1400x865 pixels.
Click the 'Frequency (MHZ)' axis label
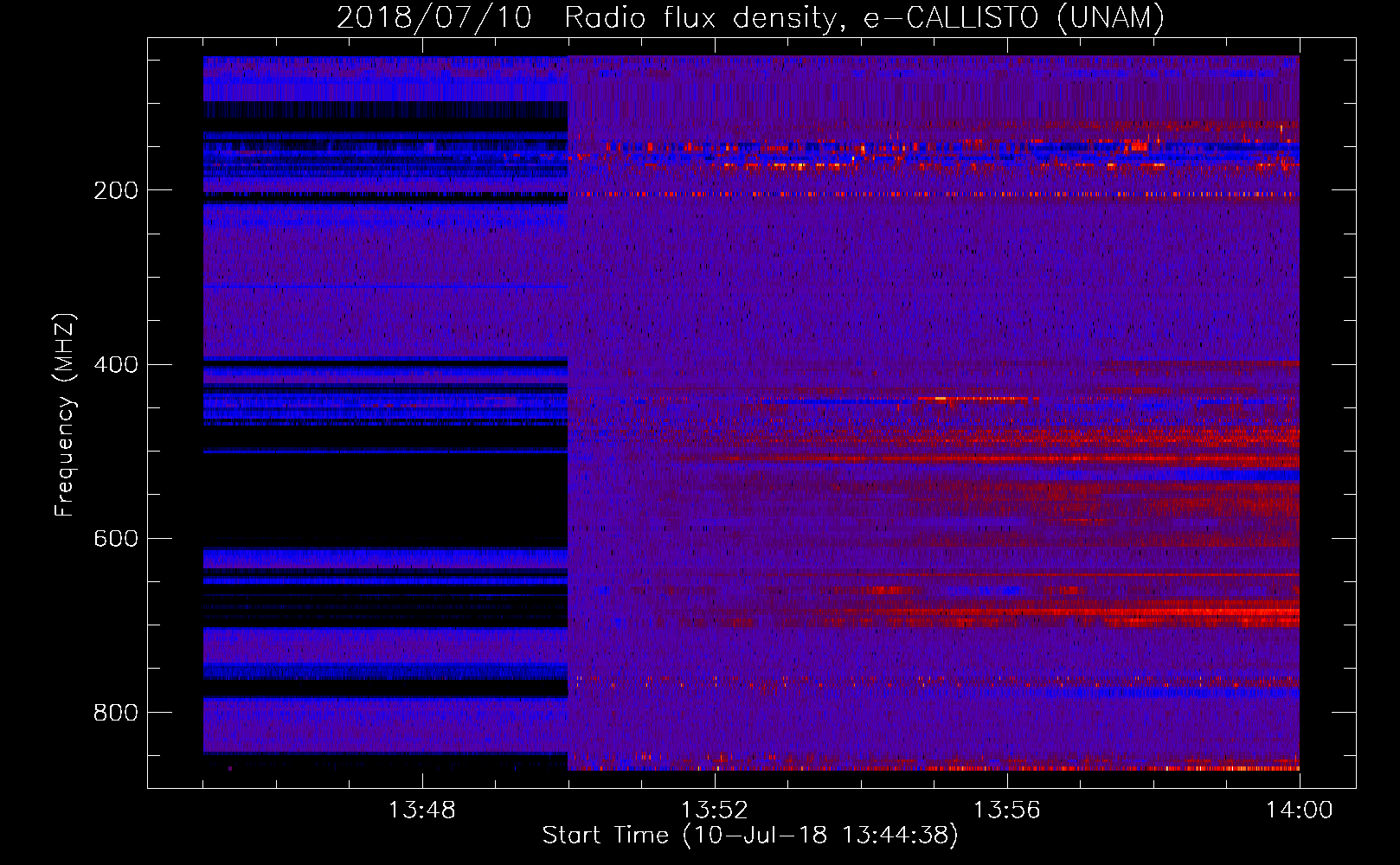pos(65,414)
